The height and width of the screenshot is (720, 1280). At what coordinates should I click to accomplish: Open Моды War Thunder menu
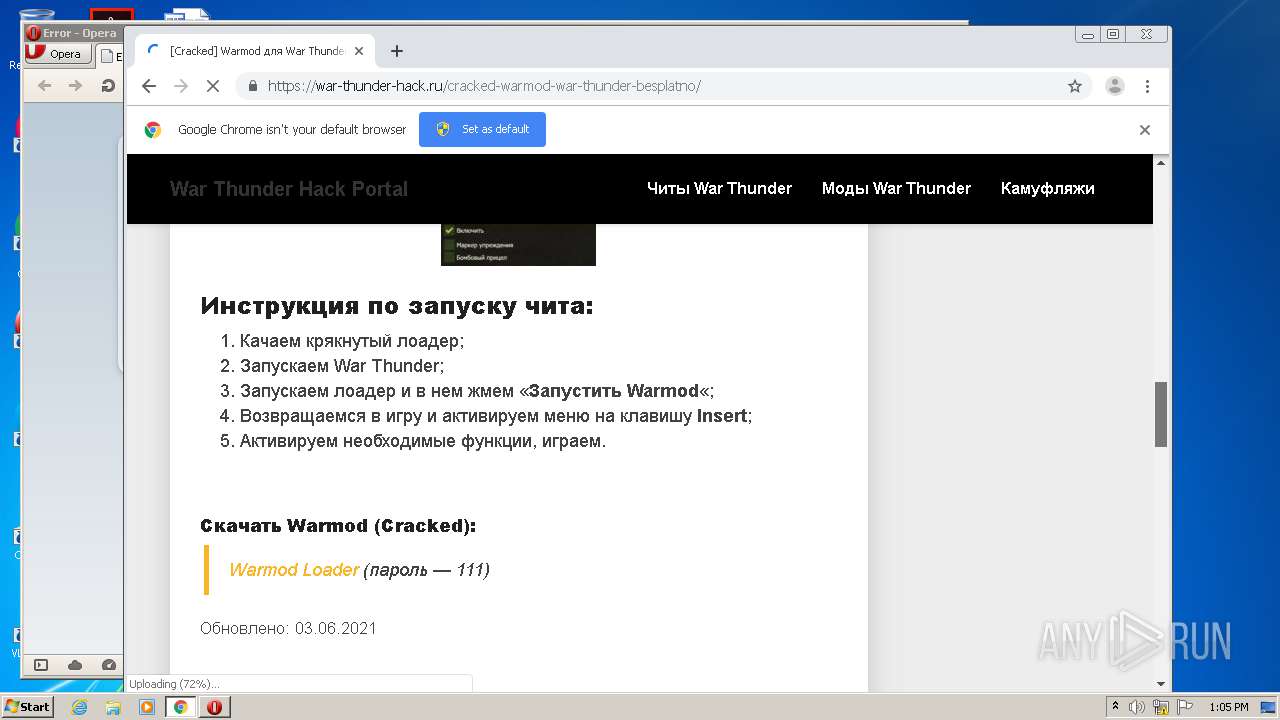coord(896,188)
